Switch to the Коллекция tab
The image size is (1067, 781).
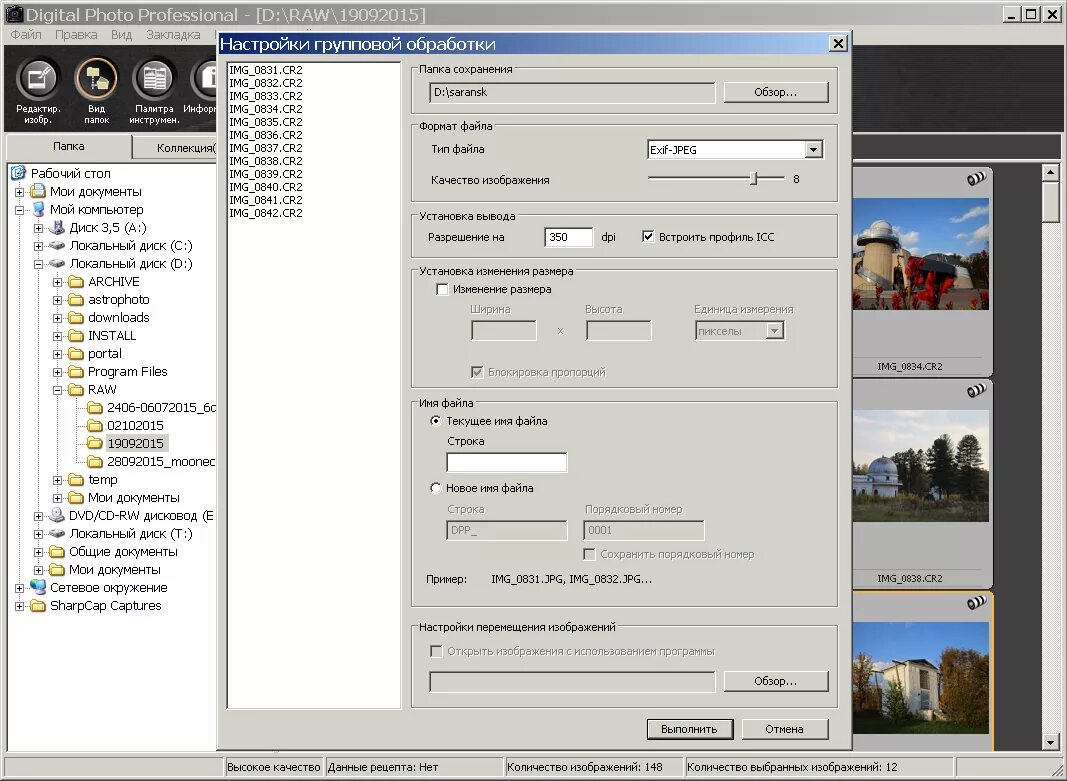[x=175, y=148]
